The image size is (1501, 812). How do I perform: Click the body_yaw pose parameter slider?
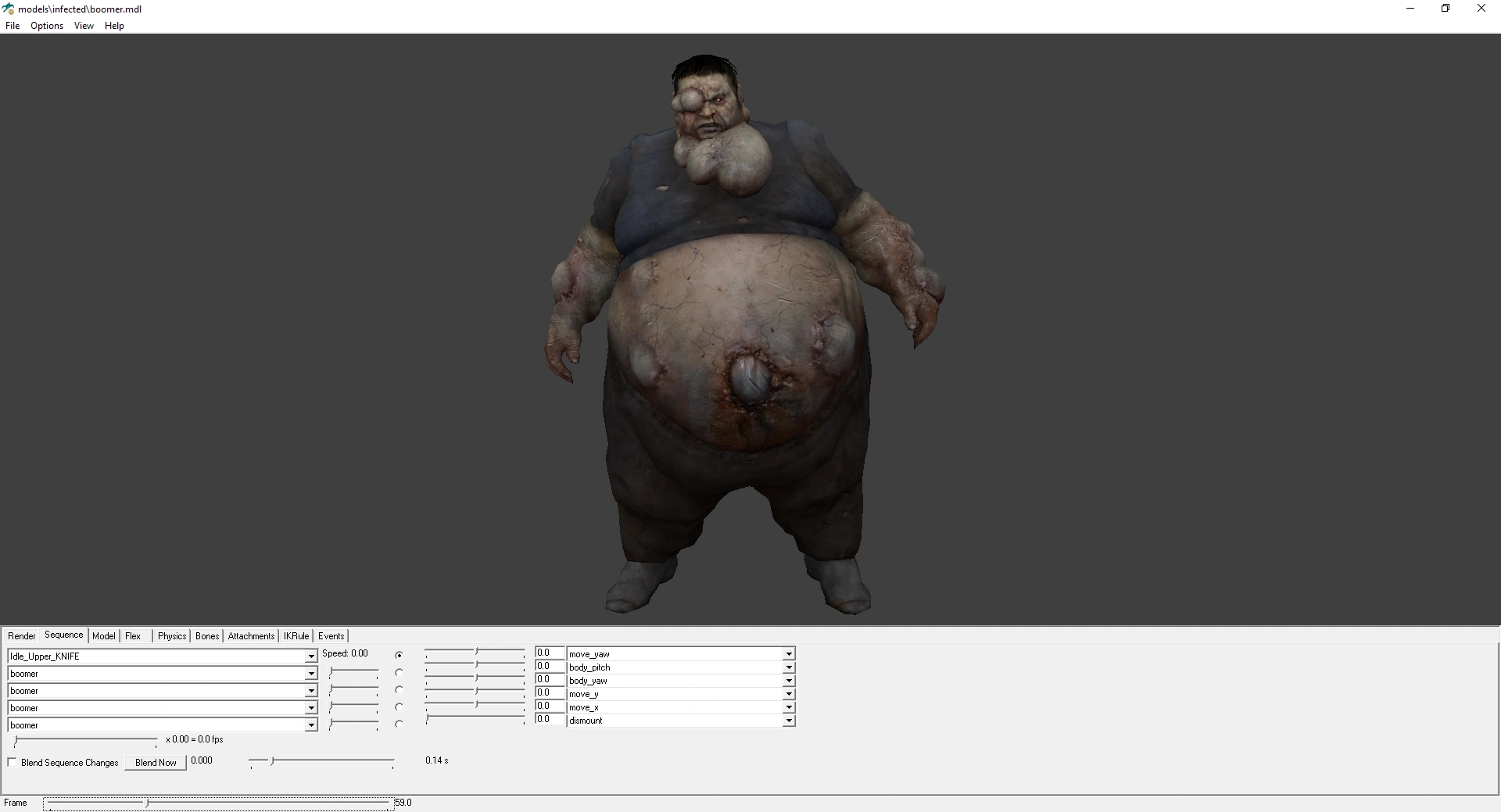click(475, 679)
